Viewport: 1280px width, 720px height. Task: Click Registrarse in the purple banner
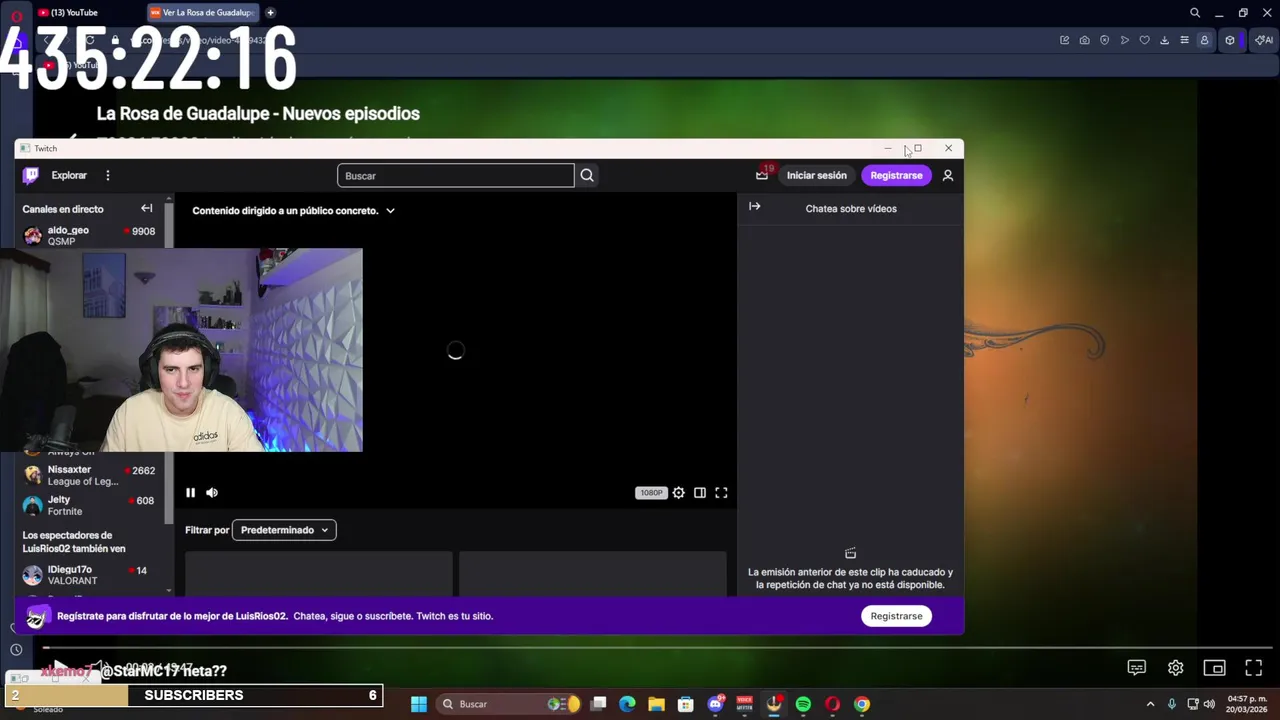pos(896,616)
